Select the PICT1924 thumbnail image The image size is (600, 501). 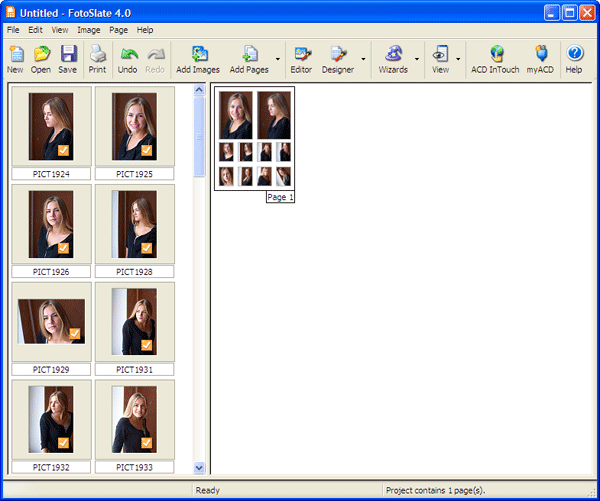click(51, 126)
